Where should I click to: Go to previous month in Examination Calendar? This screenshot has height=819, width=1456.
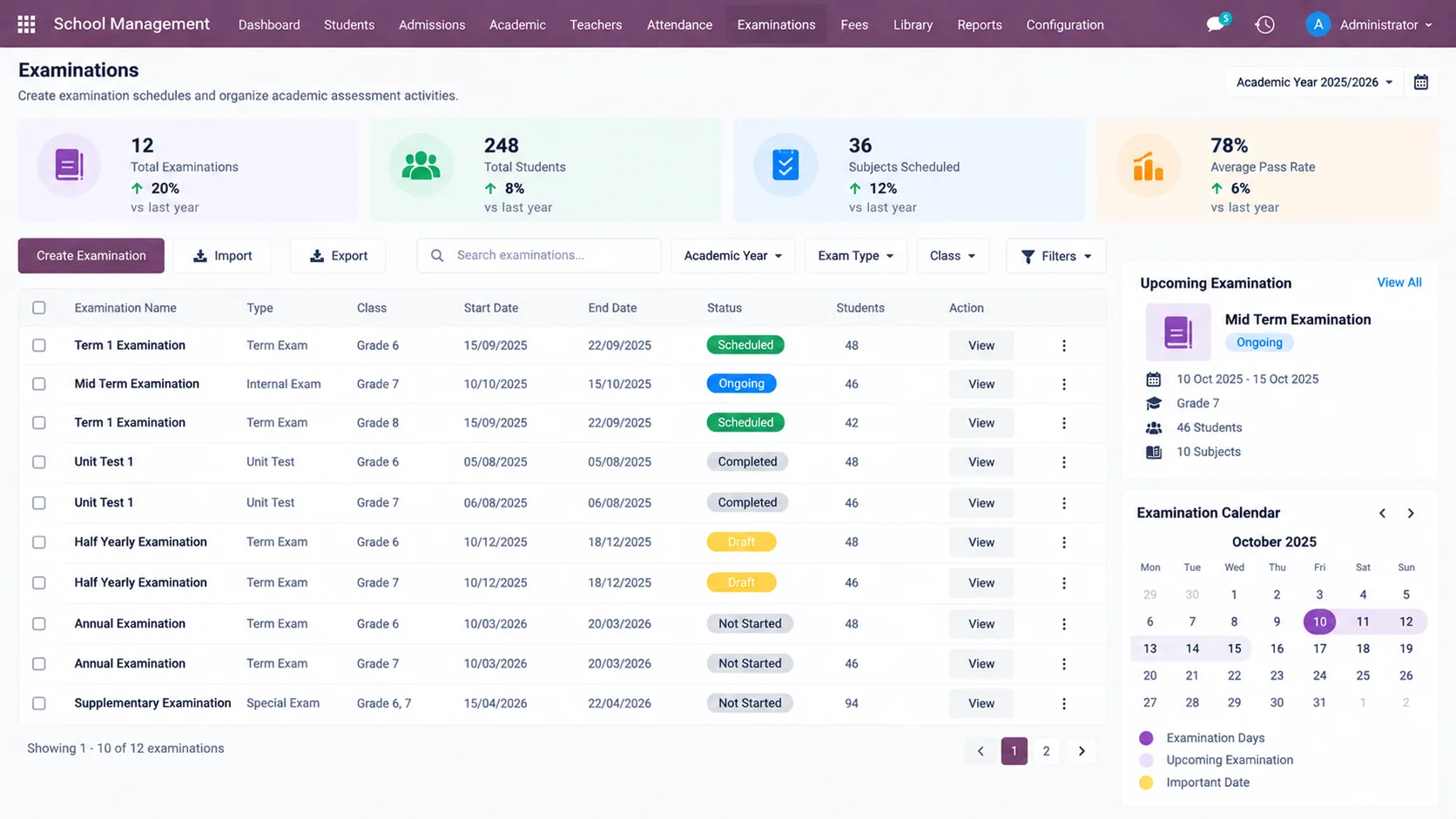pyautogui.click(x=1382, y=514)
